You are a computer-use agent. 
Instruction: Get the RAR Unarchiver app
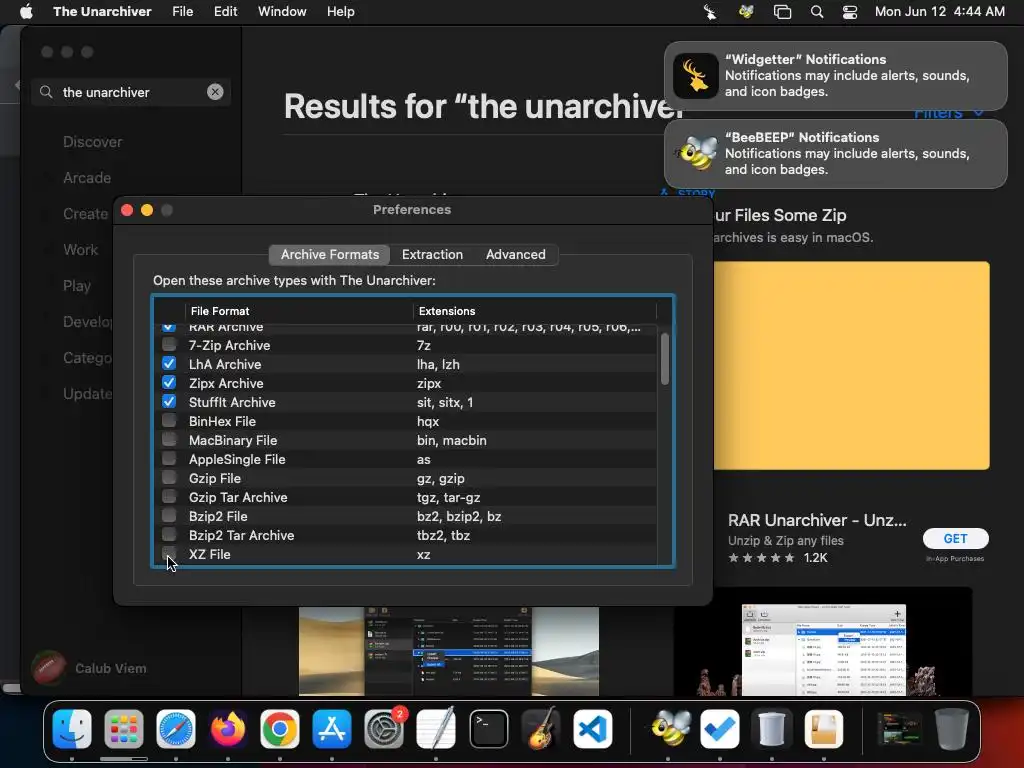955,539
